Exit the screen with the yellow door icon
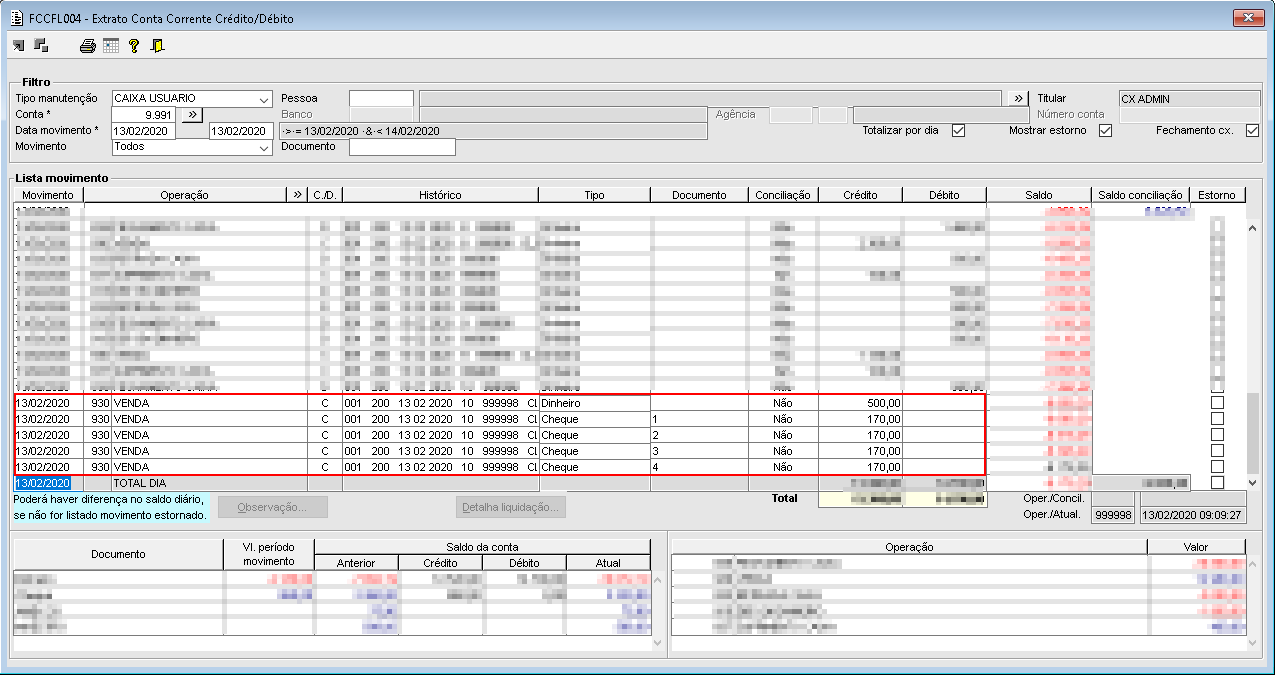The image size is (1275, 675). (x=157, y=45)
